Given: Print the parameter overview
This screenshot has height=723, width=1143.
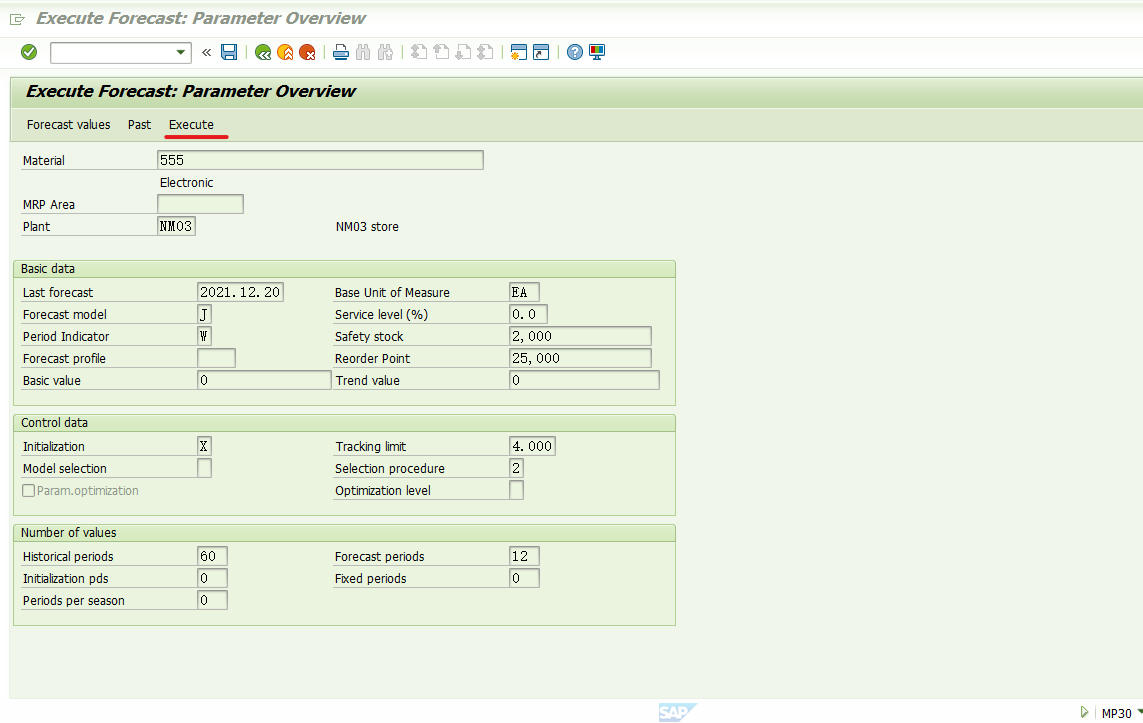Looking at the screenshot, I should tap(340, 52).
